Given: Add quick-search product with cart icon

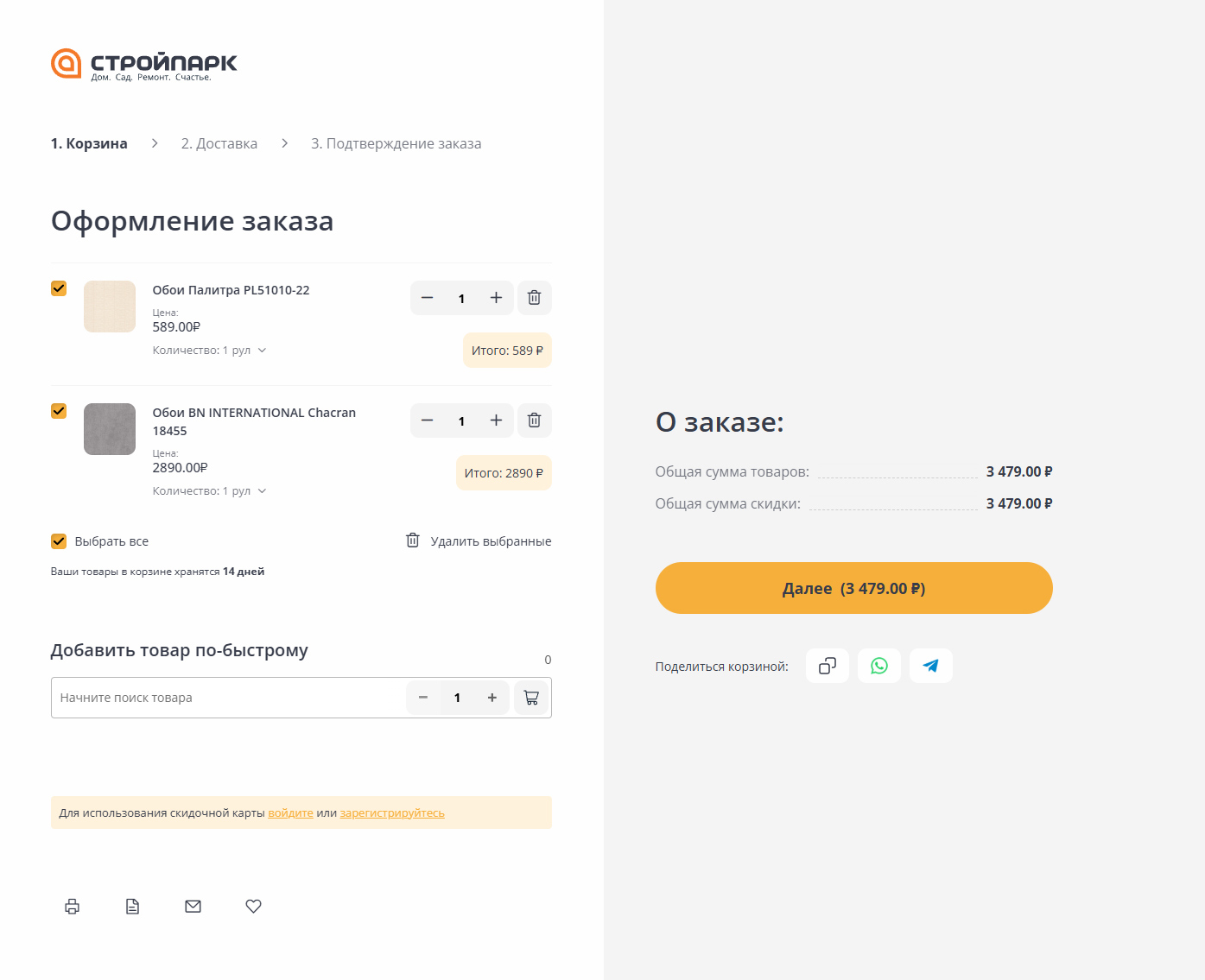Looking at the screenshot, I should [531, 698].
